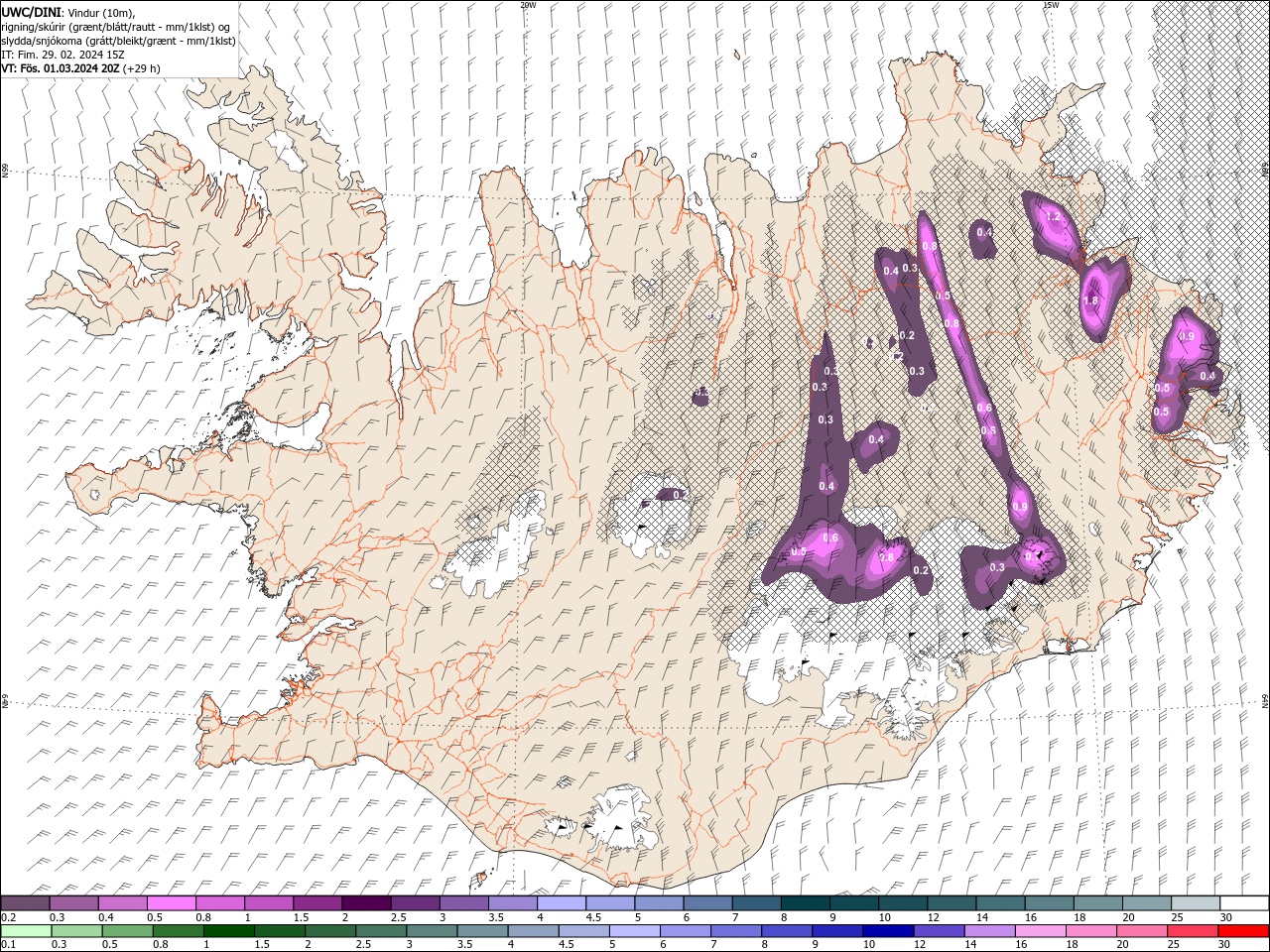
Task: Click the violet 12 swatch in bottom legend row
Action: tap(939, 931)
